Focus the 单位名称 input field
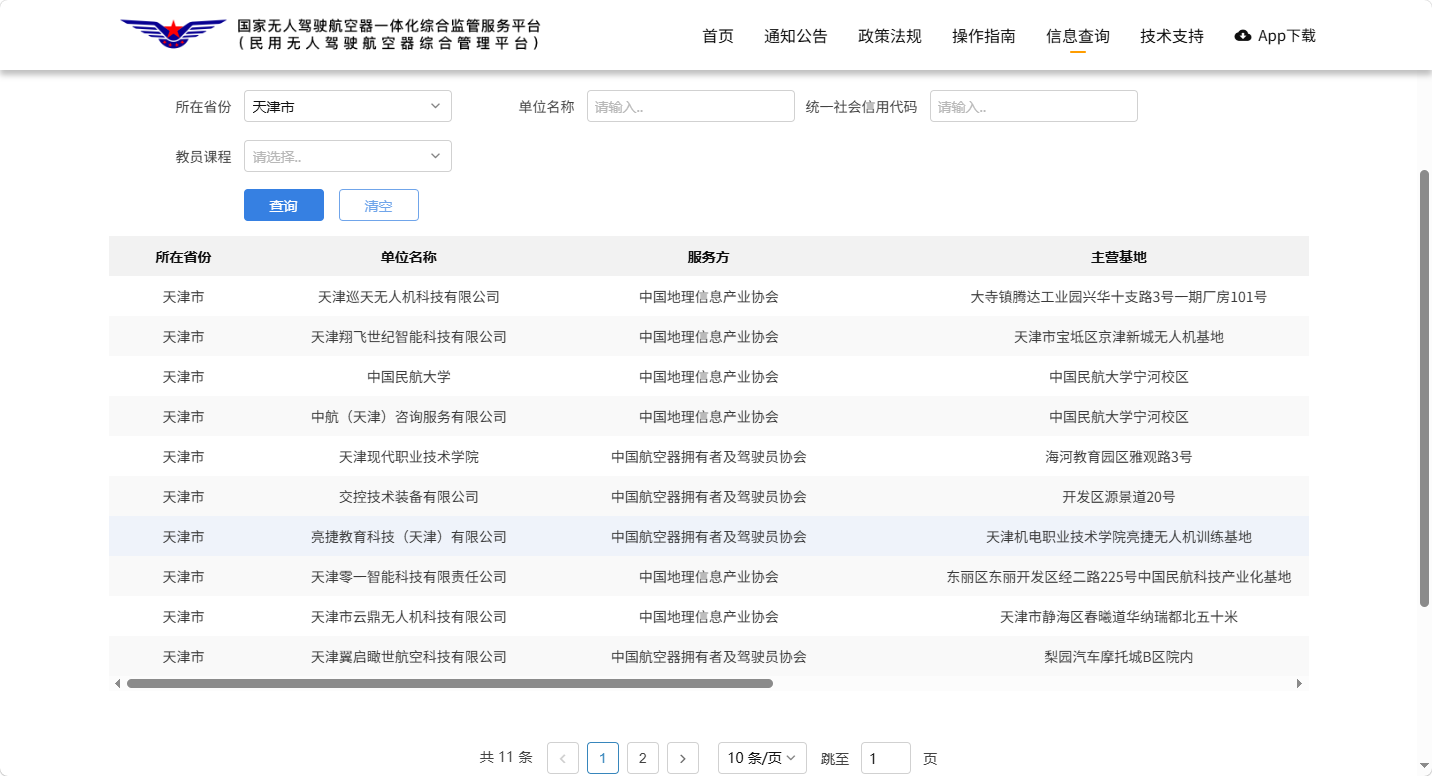 tap(691, 106)
